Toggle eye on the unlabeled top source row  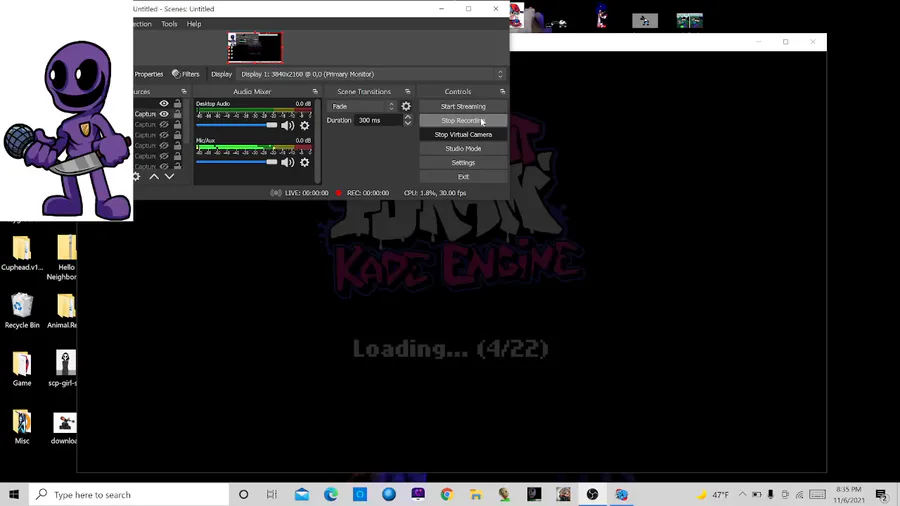pos(164,103)
